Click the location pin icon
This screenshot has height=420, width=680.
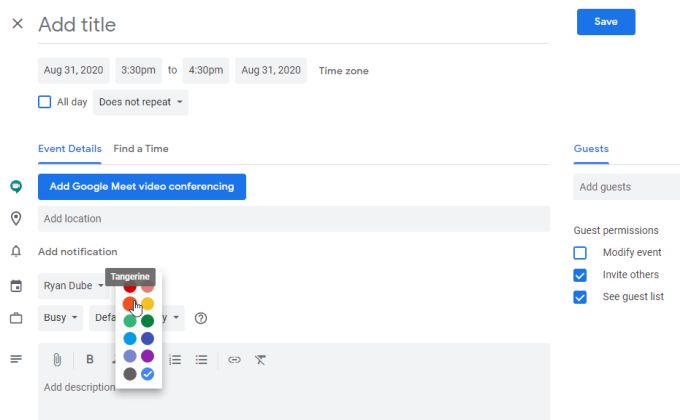(16, 218)
